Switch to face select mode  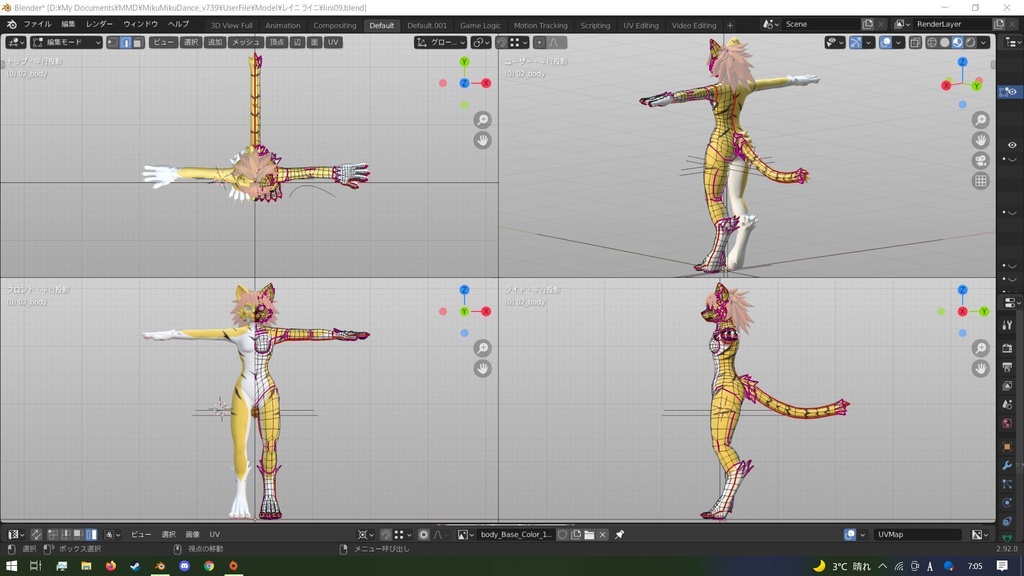click(x=137, y=42)
